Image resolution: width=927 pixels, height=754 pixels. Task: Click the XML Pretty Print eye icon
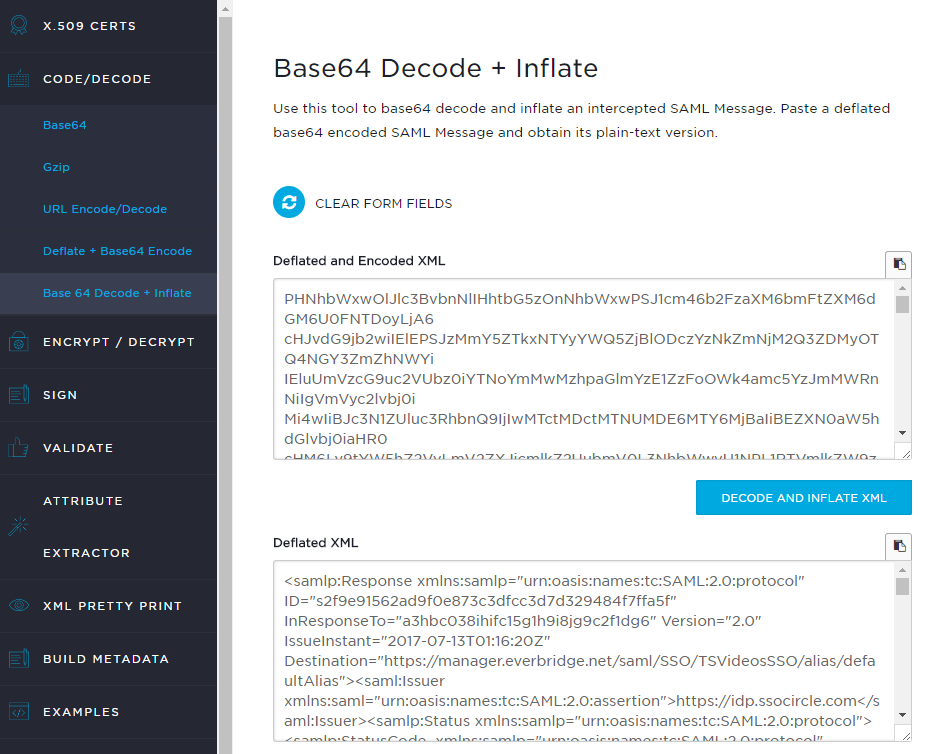(x=18, y=606)
